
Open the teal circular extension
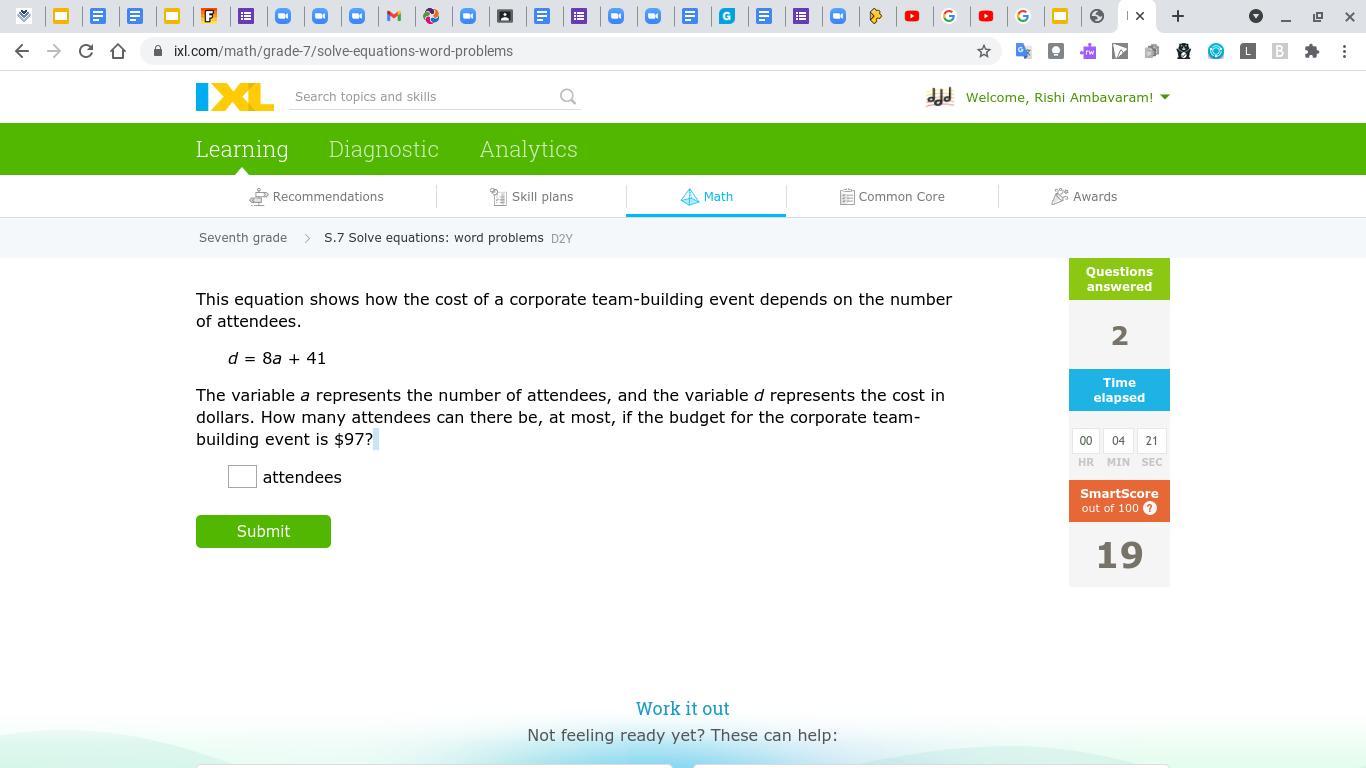(x=1215, y=51)
